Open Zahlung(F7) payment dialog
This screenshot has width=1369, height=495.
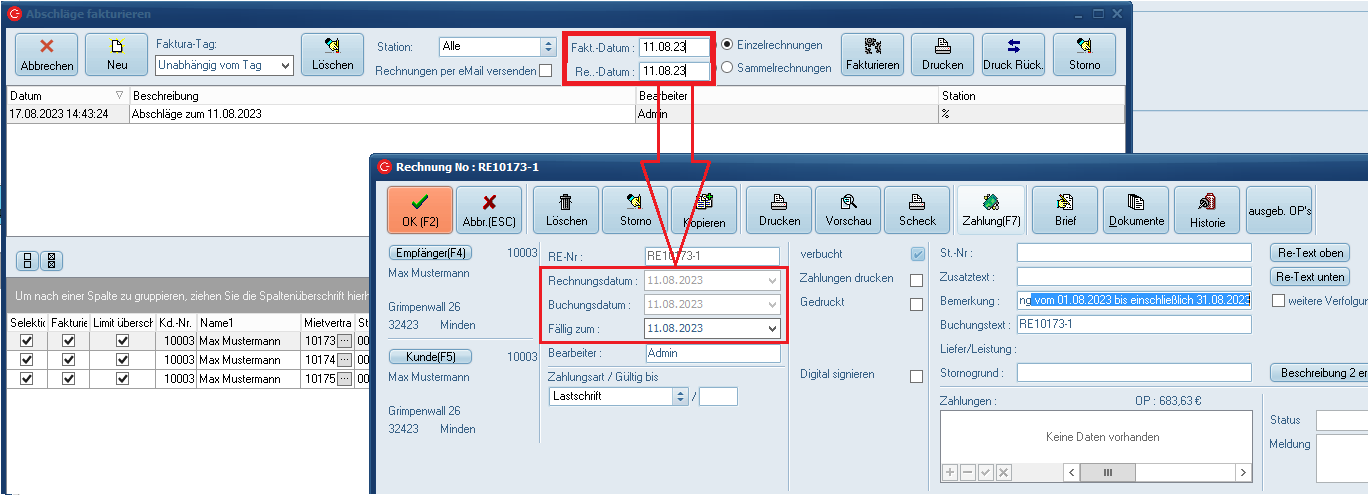[990, 210]
